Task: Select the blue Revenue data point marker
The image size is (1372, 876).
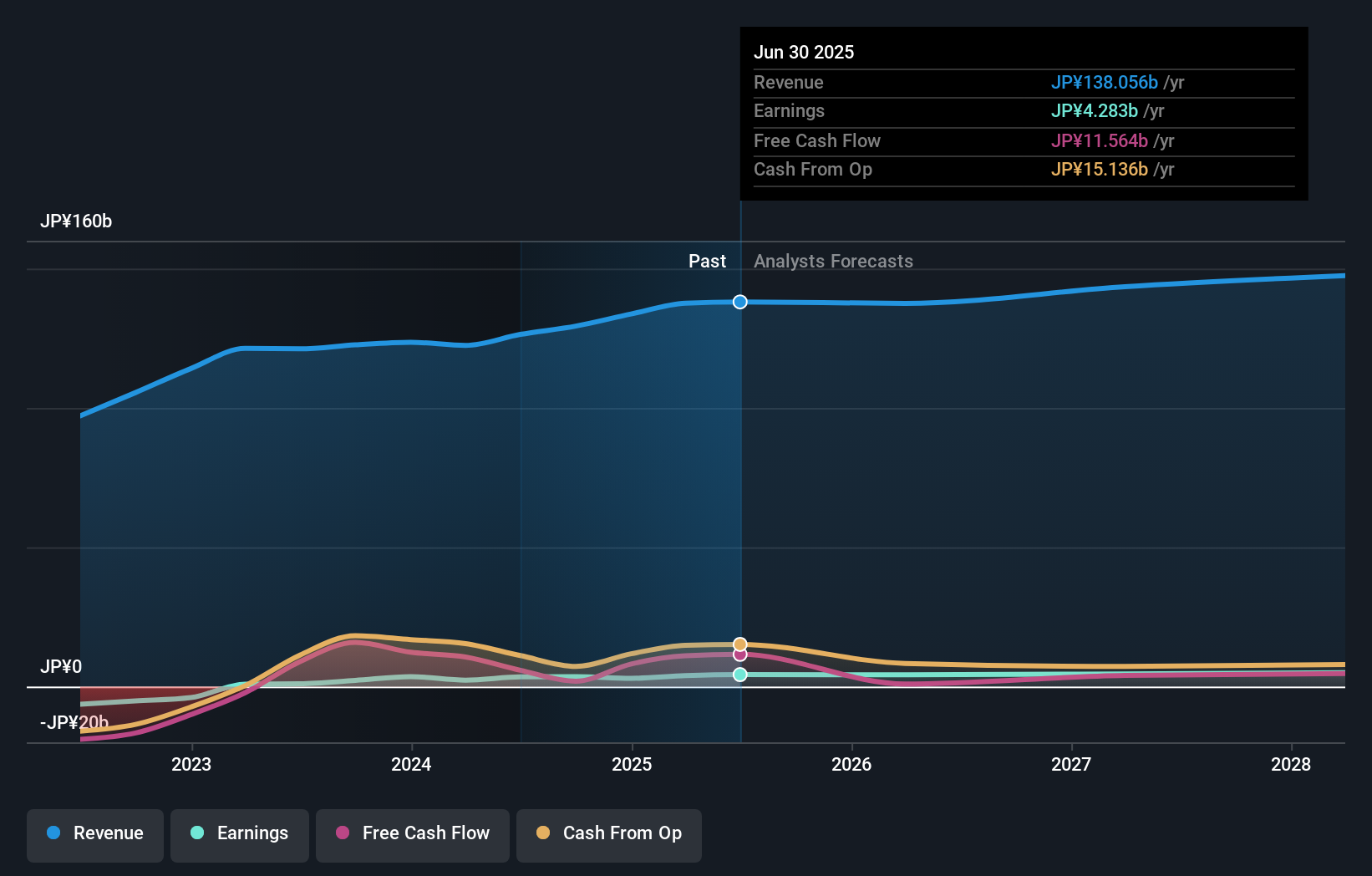Action: coord(739,302)
